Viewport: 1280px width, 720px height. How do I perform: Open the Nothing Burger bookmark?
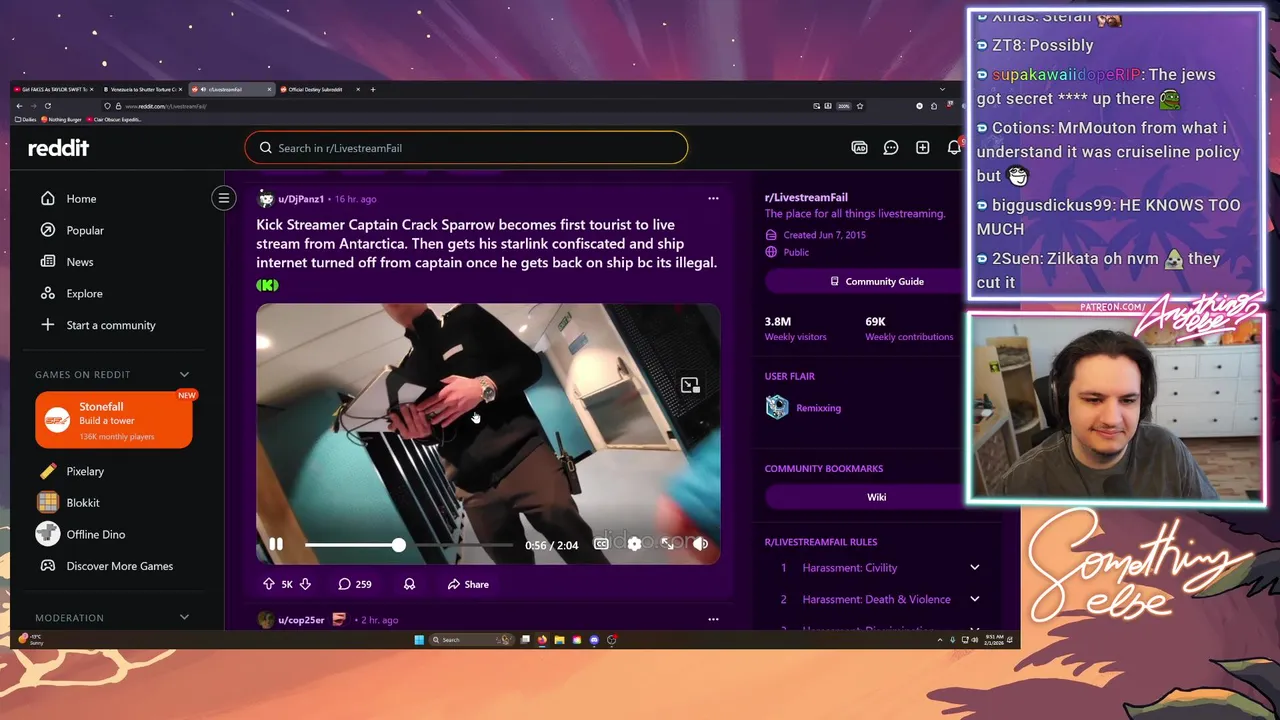pyautogui.click(x=60, y=119)
